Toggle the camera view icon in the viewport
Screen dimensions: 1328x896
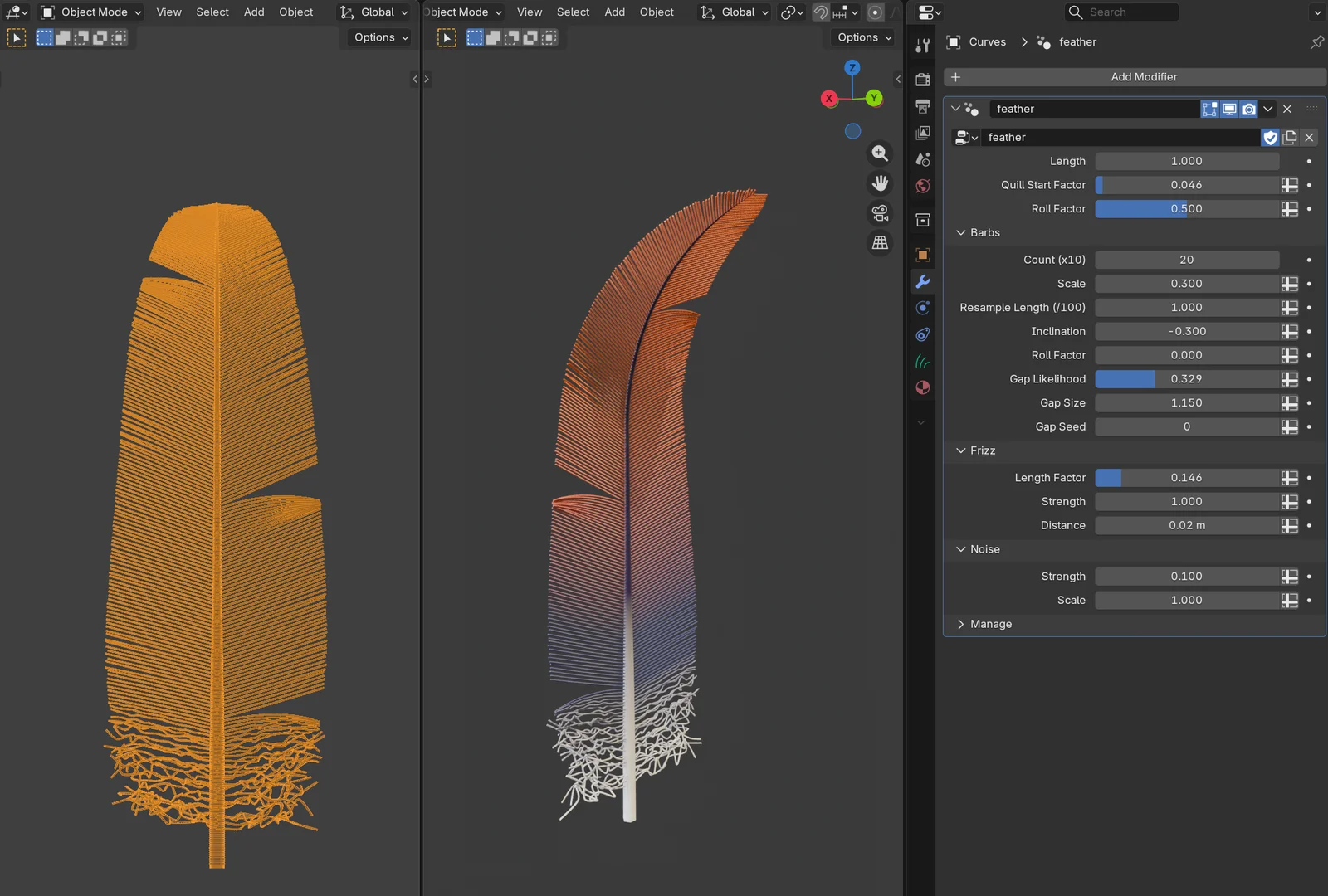tap(880, 213)
